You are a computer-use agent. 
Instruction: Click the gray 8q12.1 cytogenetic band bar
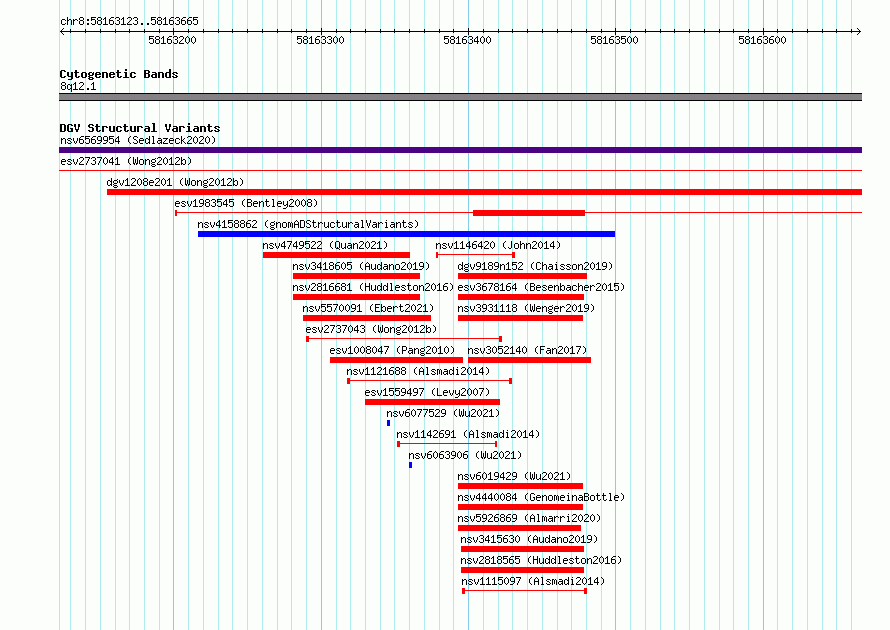[x=460, y=97]
